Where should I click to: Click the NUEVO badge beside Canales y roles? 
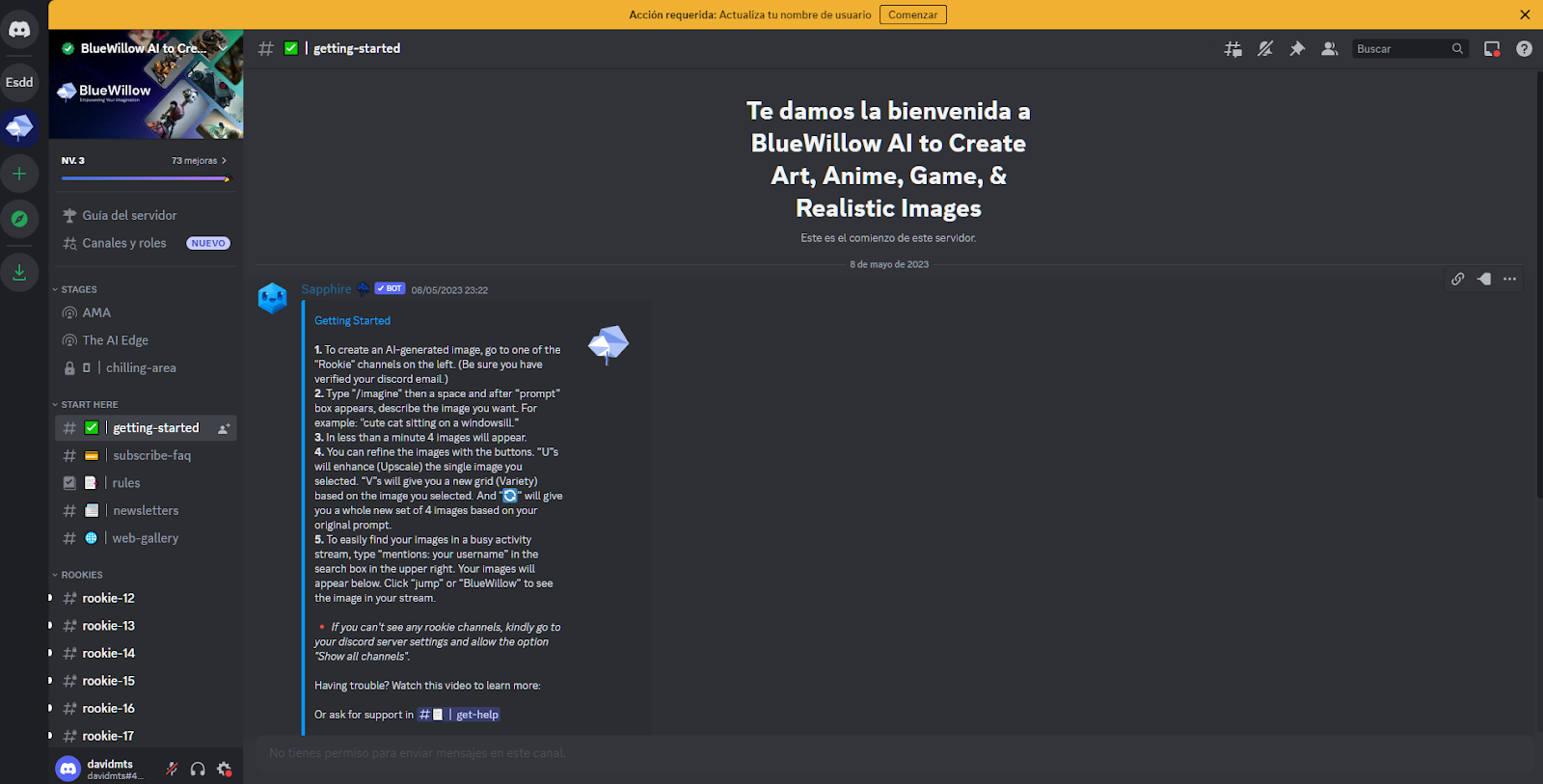pyautogui.click(x=208, y=243)
